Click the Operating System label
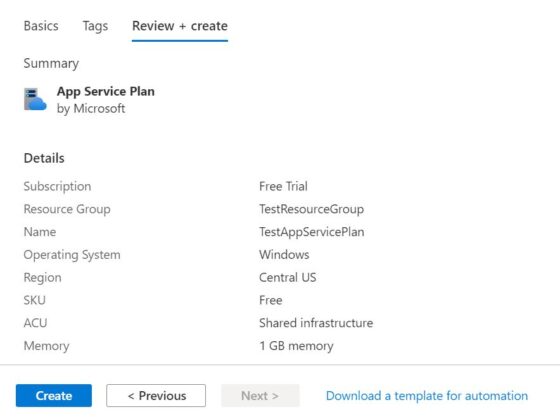Image resolution: width=560 pixels, height=419 pixels. [72, 255]
